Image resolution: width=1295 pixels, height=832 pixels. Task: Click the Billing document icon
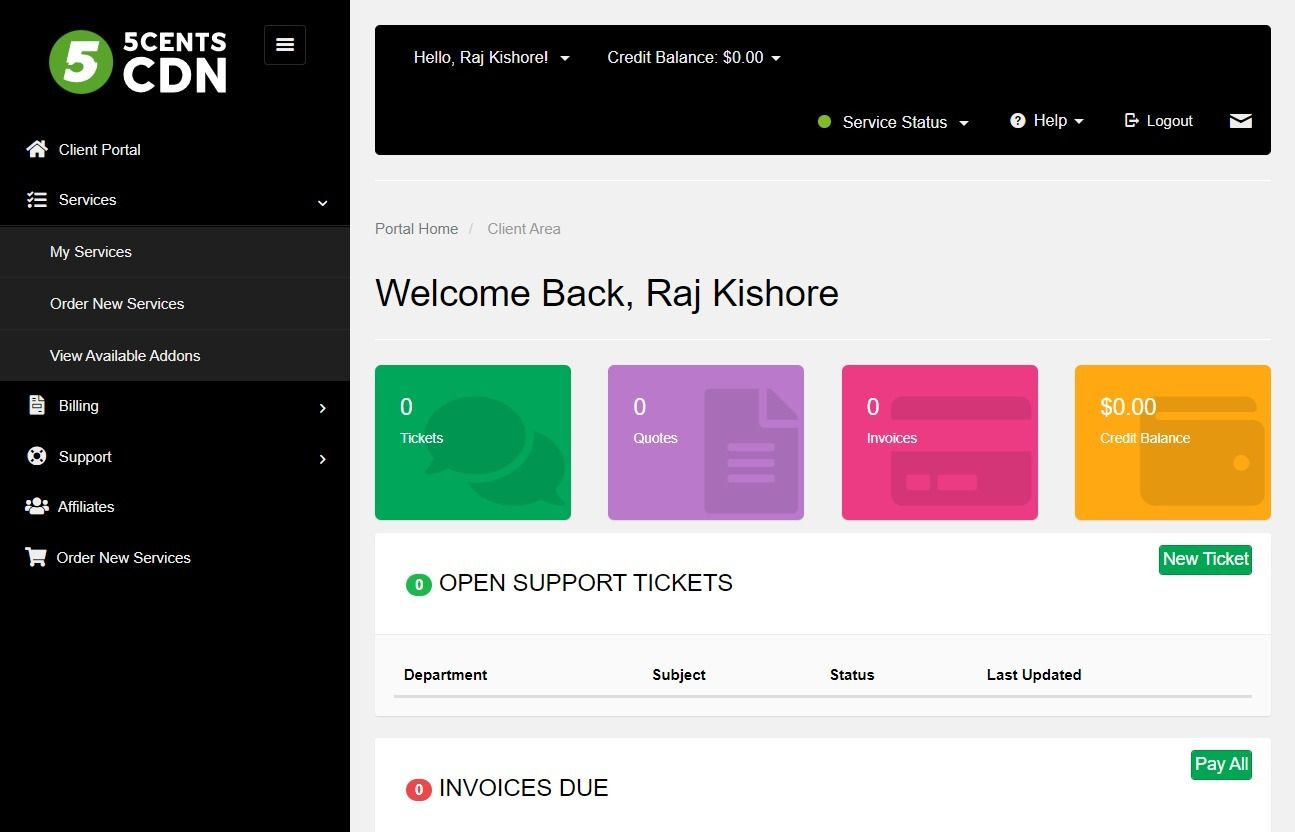(37, 405)
